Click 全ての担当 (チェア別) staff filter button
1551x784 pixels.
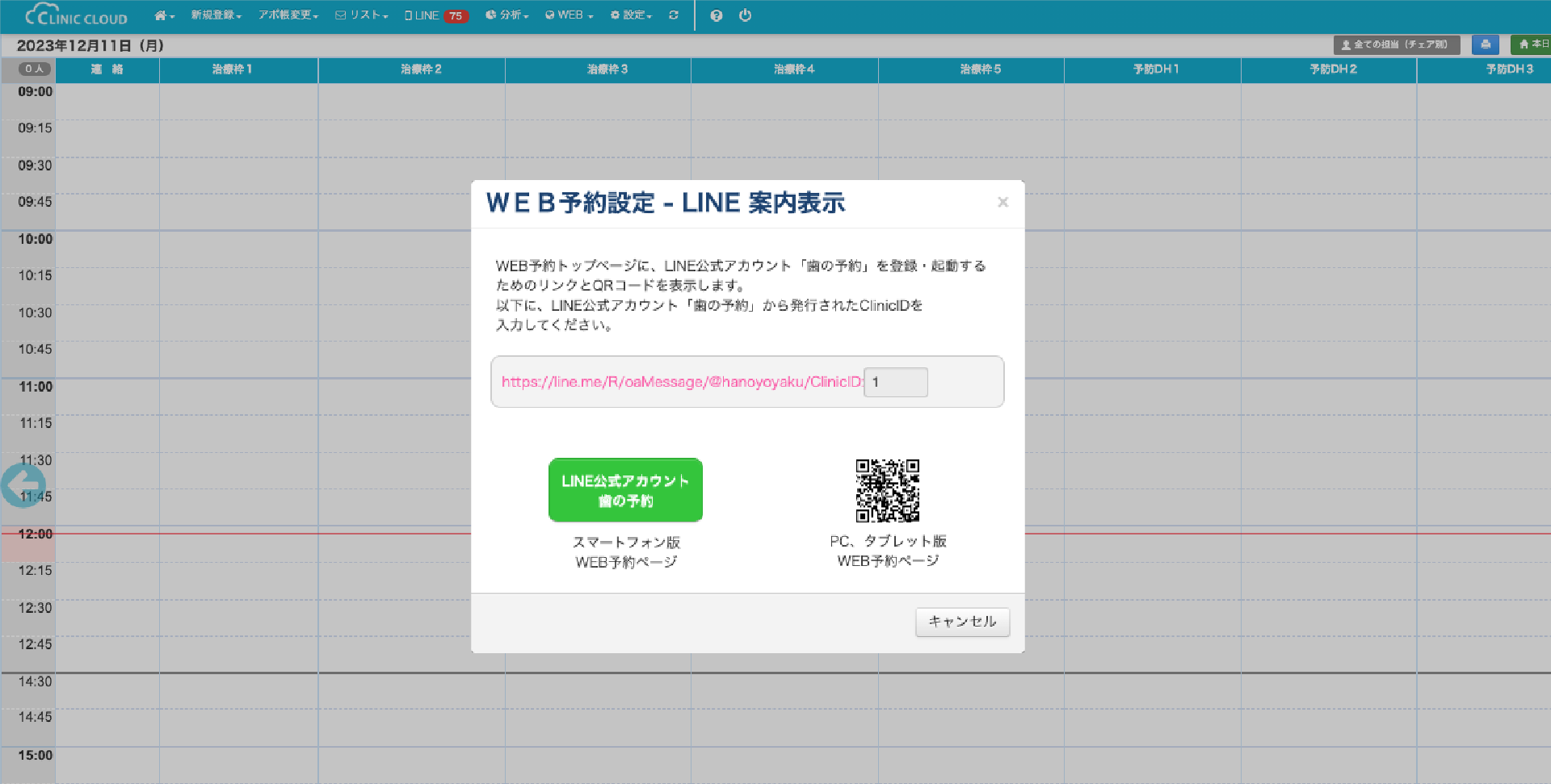[1396, 45]
